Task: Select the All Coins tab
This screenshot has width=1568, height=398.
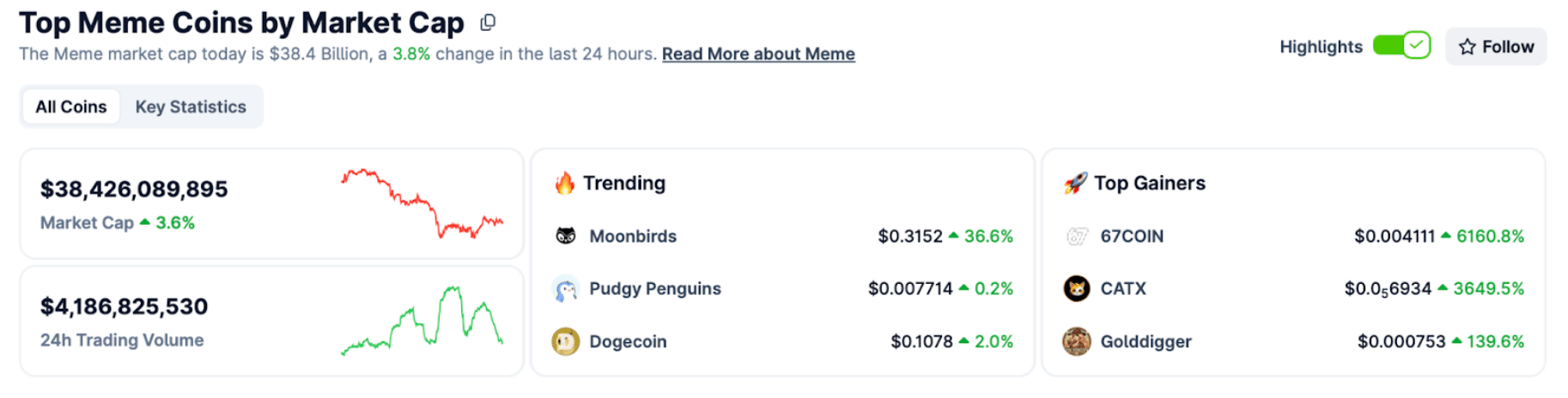Action: pyautogui.click(x=71, y=107)
